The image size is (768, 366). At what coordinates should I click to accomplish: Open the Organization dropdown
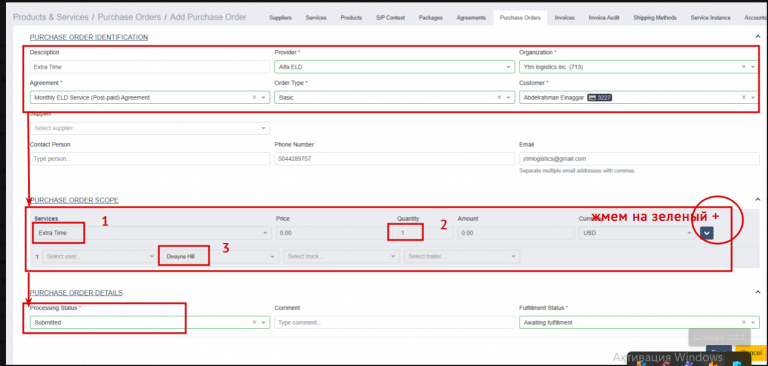[753, 67]
